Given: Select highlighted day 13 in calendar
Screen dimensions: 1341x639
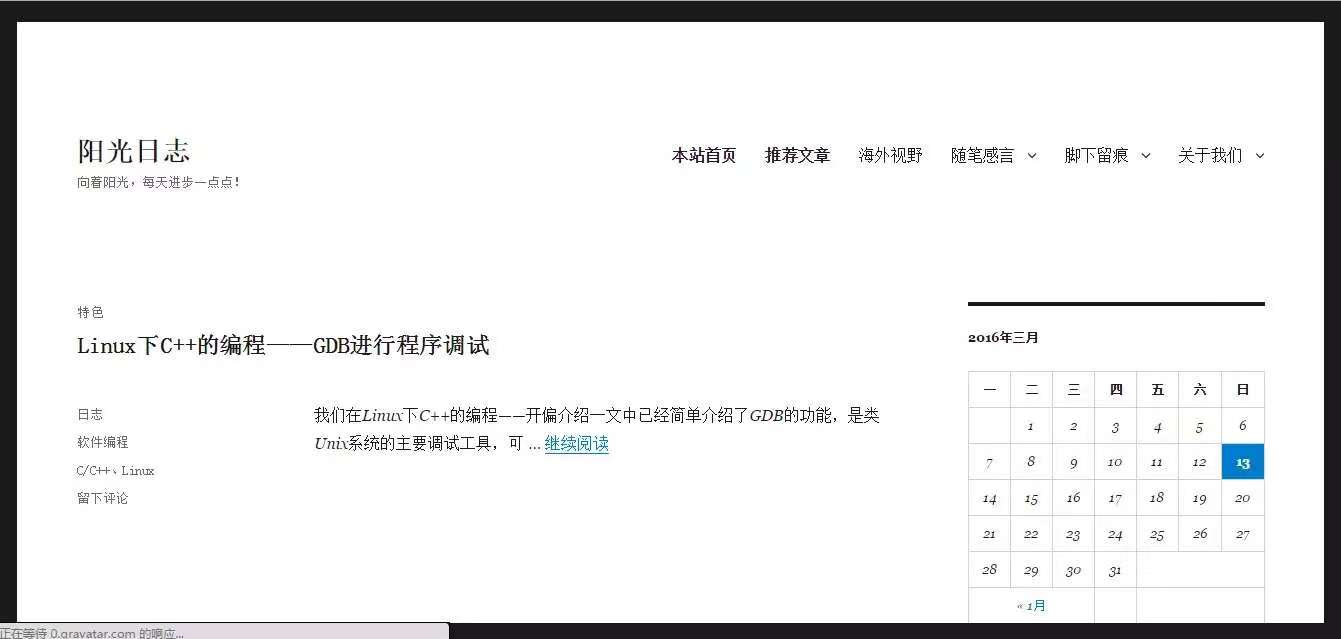Looking at the screenshot, I should [1242, 462].
